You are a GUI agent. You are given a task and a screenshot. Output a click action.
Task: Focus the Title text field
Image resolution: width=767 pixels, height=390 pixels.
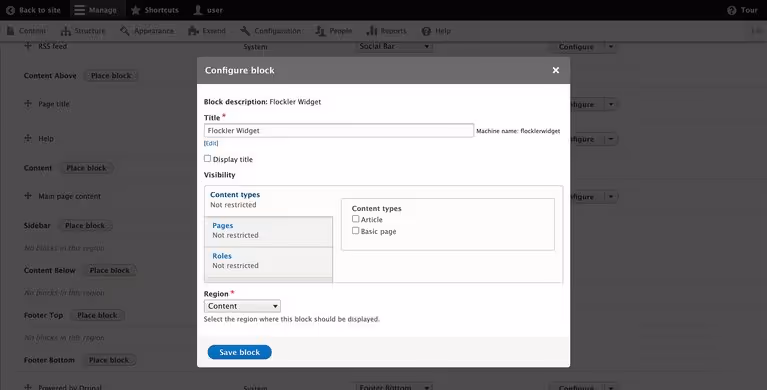click(x=338, y=131)
